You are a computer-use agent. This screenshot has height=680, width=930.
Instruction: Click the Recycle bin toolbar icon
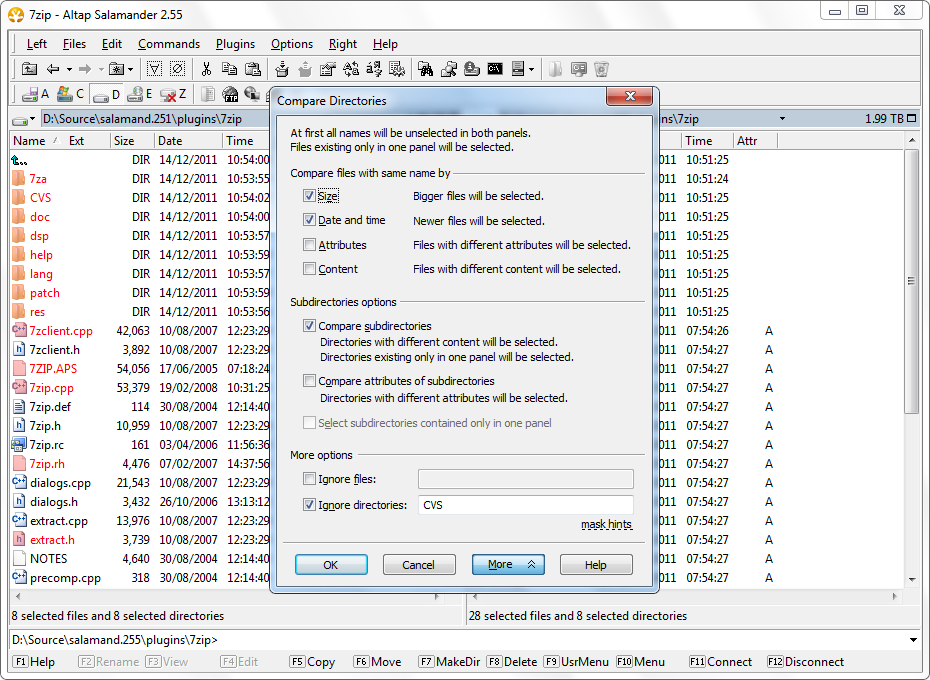[601, 69]
